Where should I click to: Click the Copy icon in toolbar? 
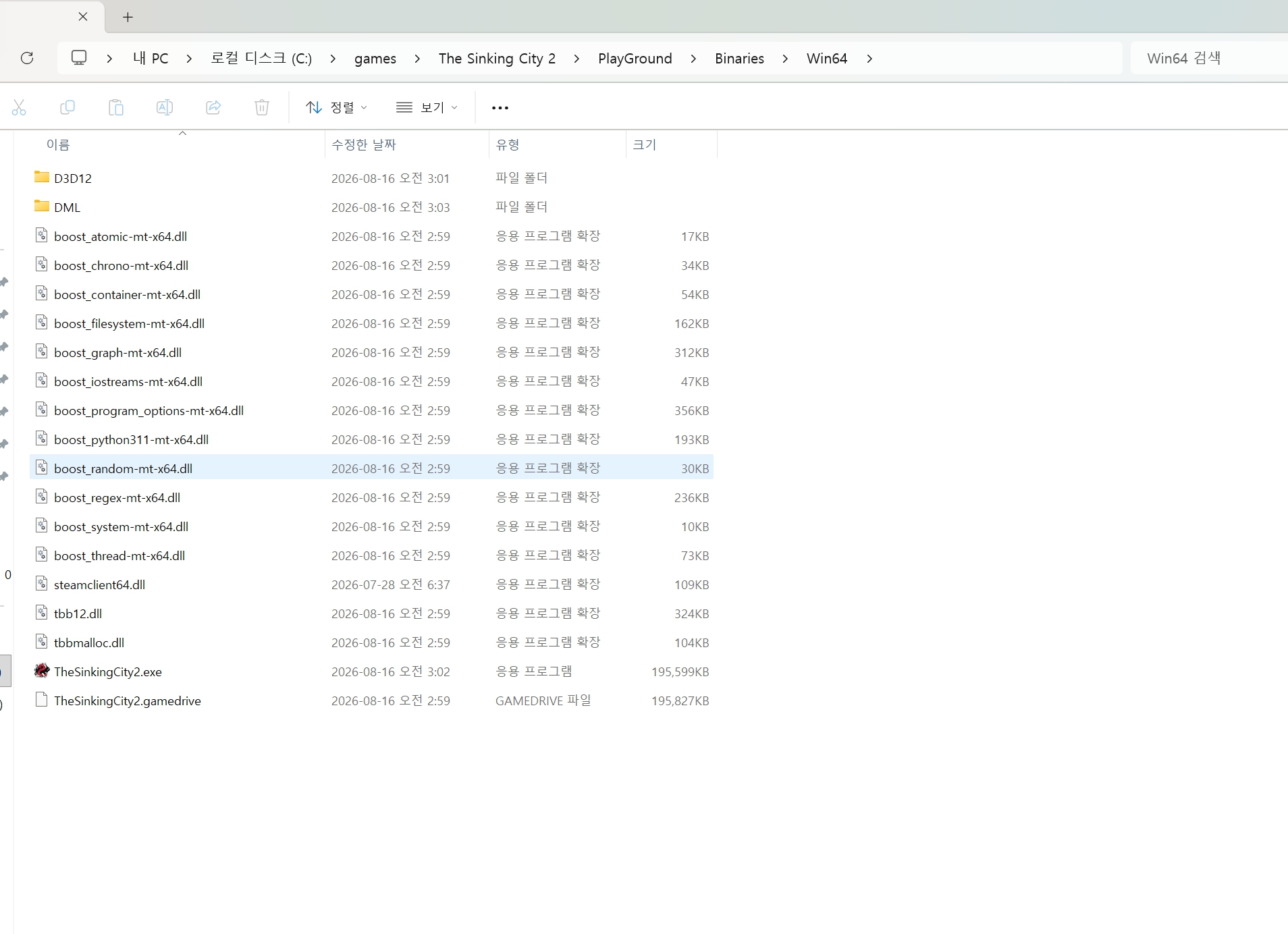coord(68,107)
